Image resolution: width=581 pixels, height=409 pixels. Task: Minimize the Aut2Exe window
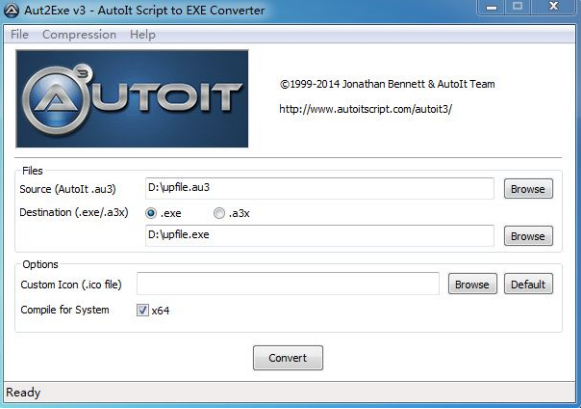click(x=491, y=7)
